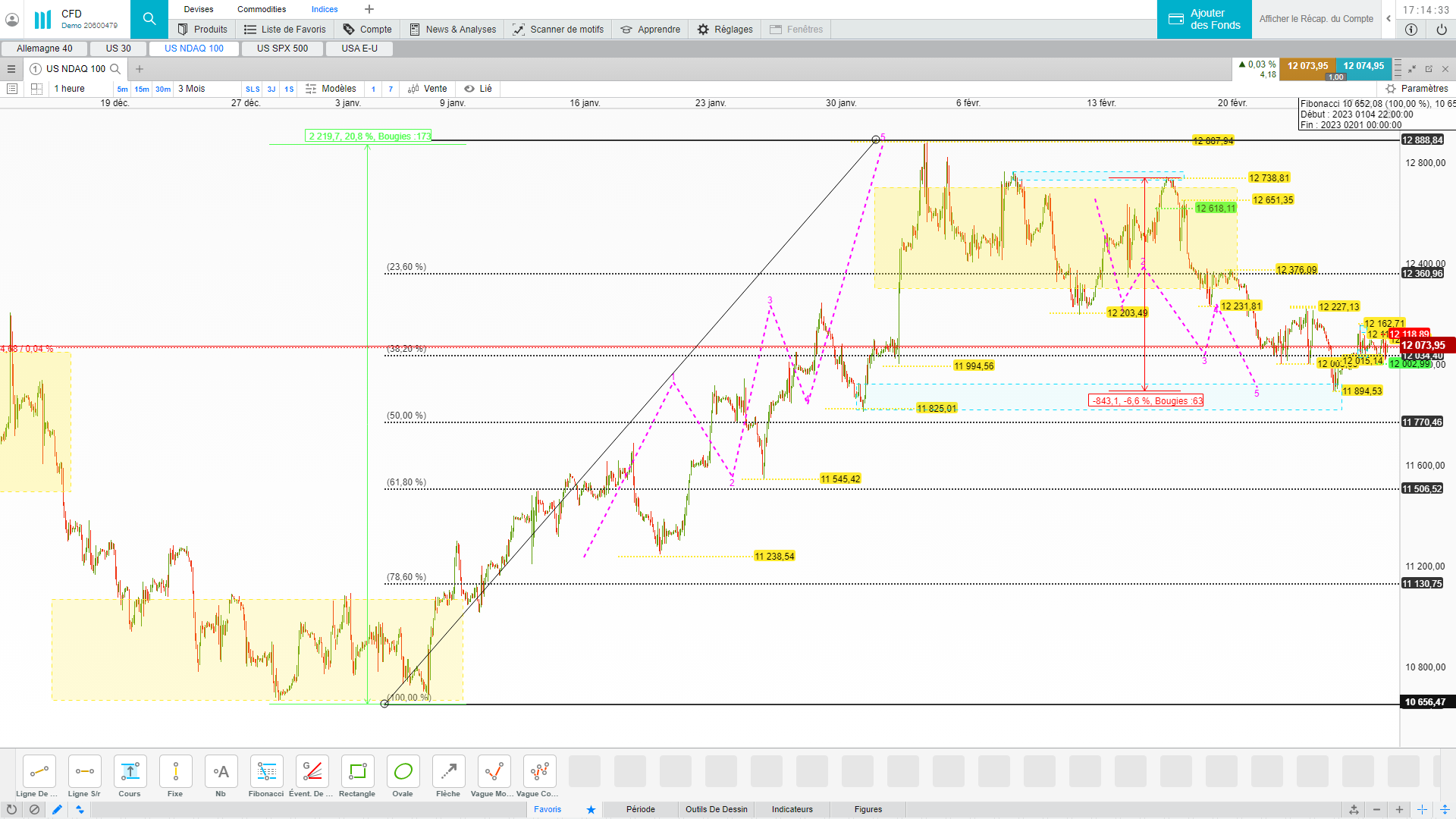Click the blue pencil edit icon
The image size is (1456, 819).
(x=57, y=809)
